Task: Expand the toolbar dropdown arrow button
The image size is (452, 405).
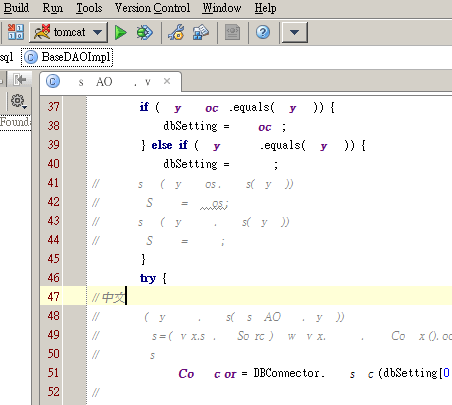Action: (294, 32)
